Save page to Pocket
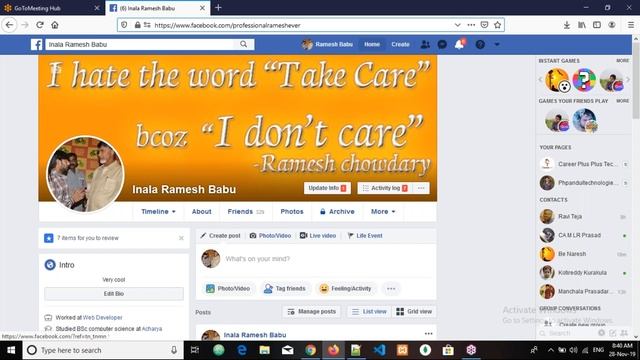The height and width of the screenshot is (360, 640). (484, 25)
